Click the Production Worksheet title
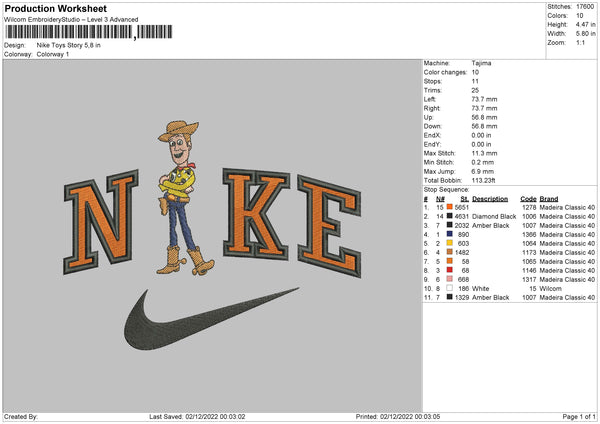This screenshot has height=424, width=600. click(x=55, y=8)
